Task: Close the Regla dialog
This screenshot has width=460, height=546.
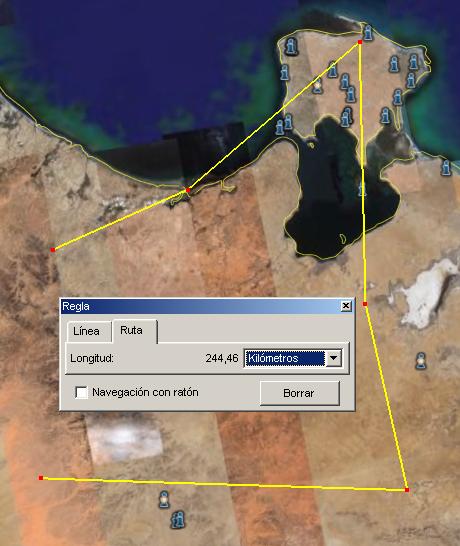Action: coord(346,306)
